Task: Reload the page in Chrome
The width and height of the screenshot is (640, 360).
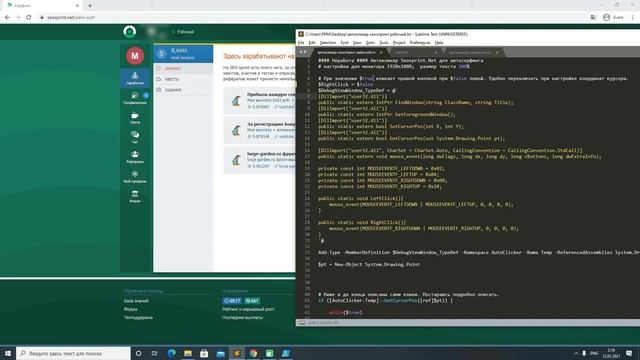Action: click(29, 18)
